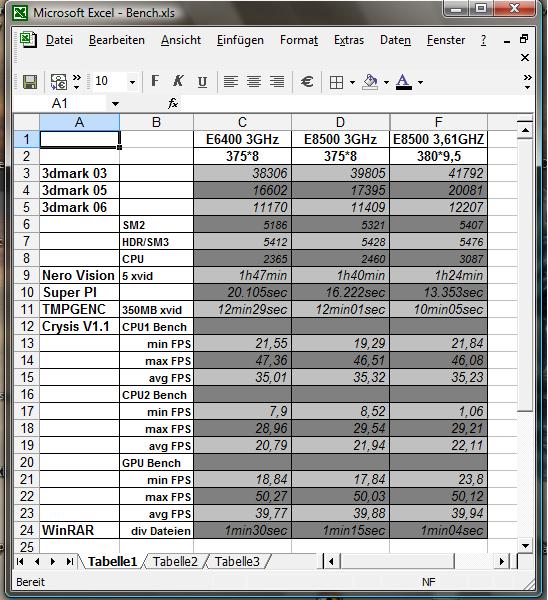Close the workbook with menu bar X
Image resolution: width=548 pixels, height=600 pixels.
pyautogui.click(x=525, y=58)
